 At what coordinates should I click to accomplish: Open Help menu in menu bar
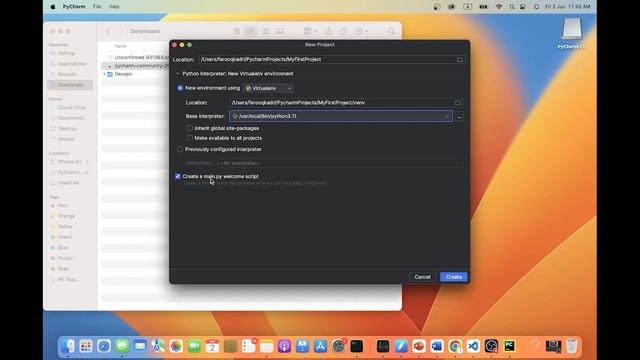coord(114,7)
